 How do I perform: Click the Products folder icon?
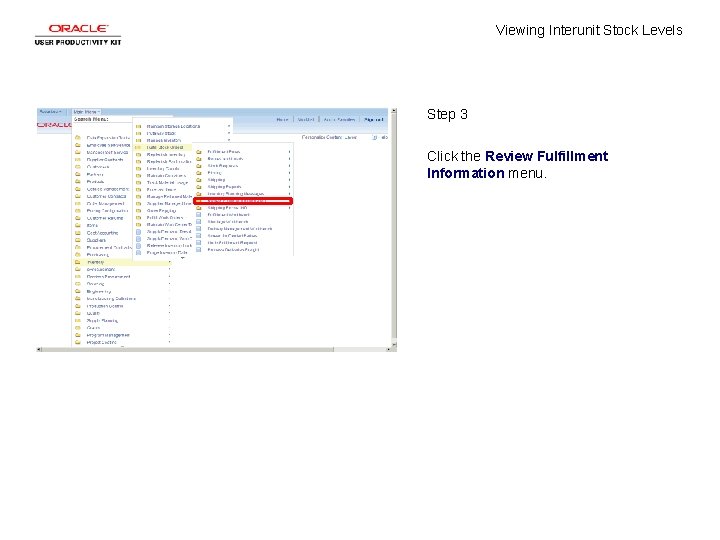click(78, 181)
